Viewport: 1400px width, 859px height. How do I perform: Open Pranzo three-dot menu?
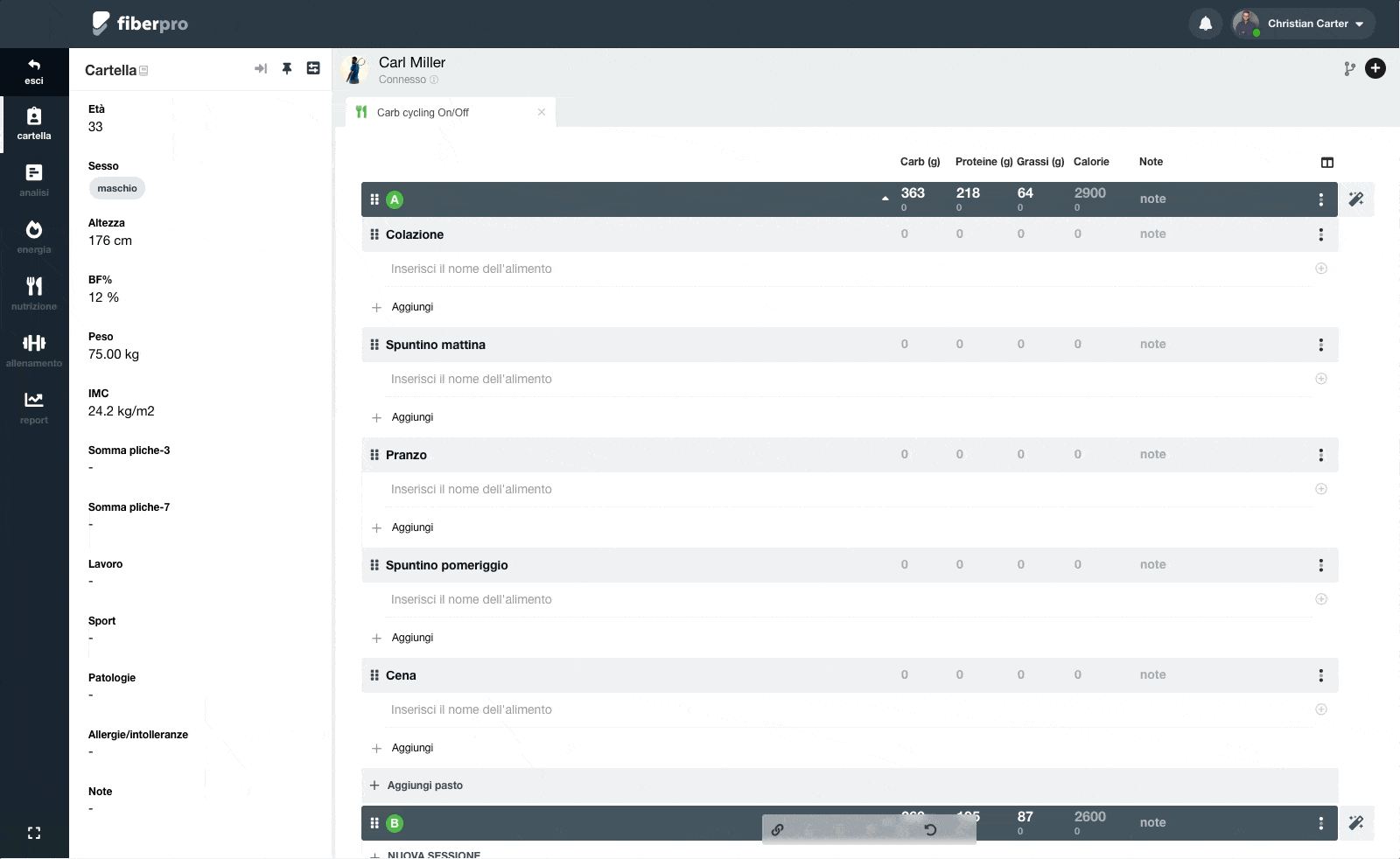pyautogui.click(x=1321, y=455)
